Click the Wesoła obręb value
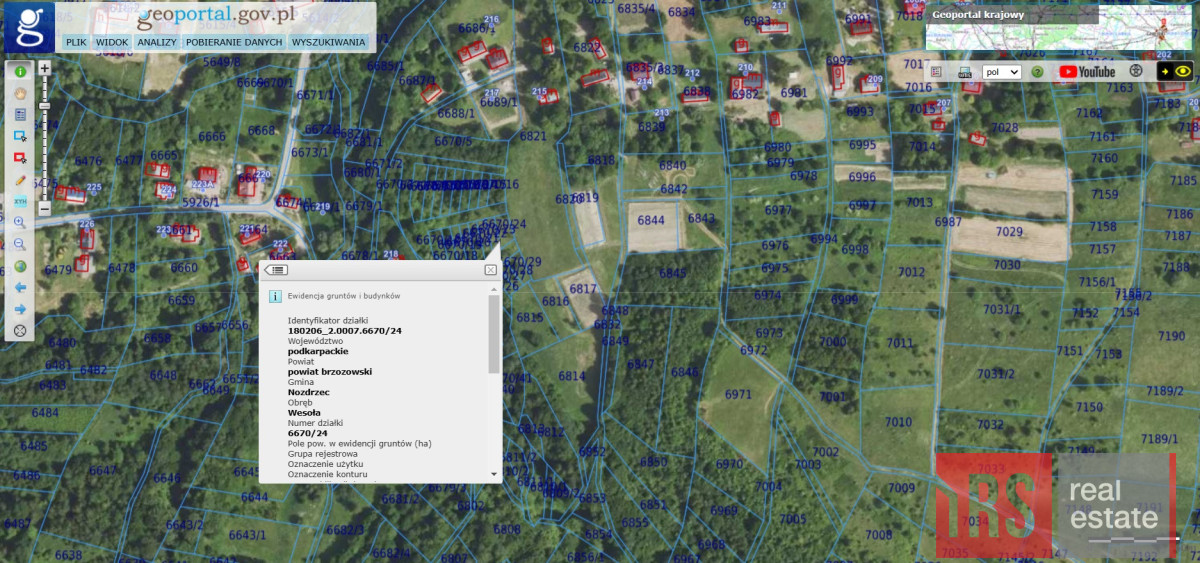The height and width of the screenshot is (563, 1200). [x=304, y=412]
